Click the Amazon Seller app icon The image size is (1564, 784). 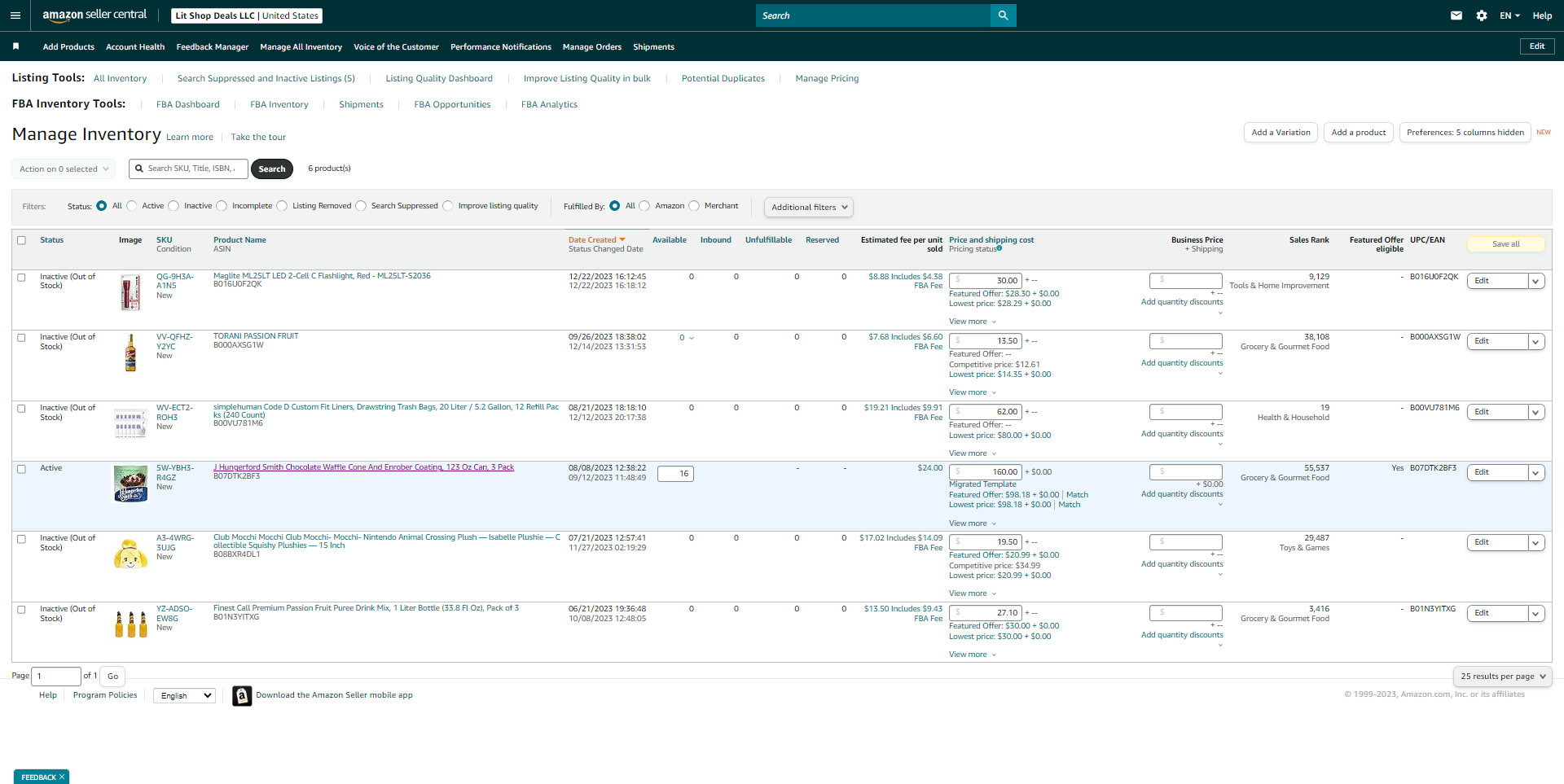pos(242,695)
